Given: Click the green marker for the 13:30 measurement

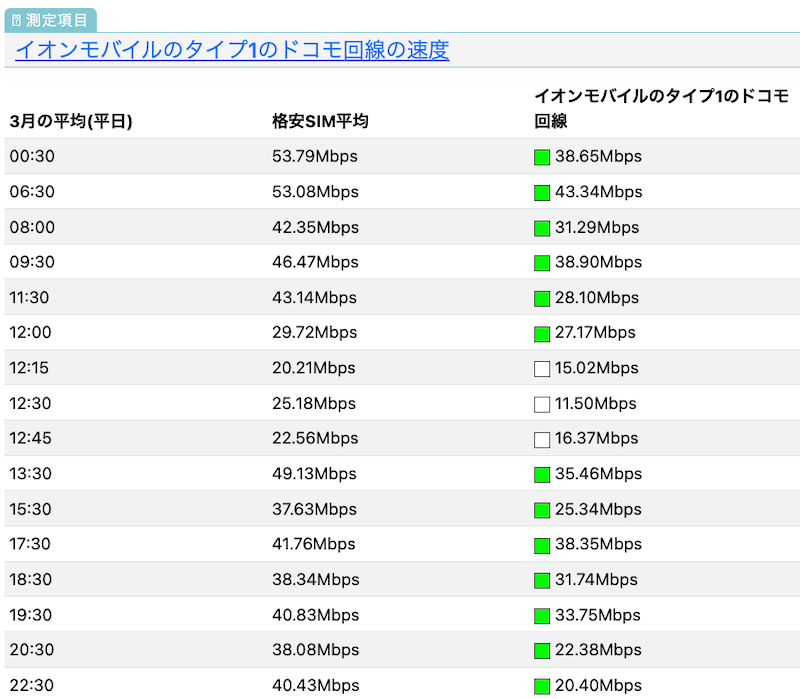Looking at the screenshot, I should pos(541,474).
